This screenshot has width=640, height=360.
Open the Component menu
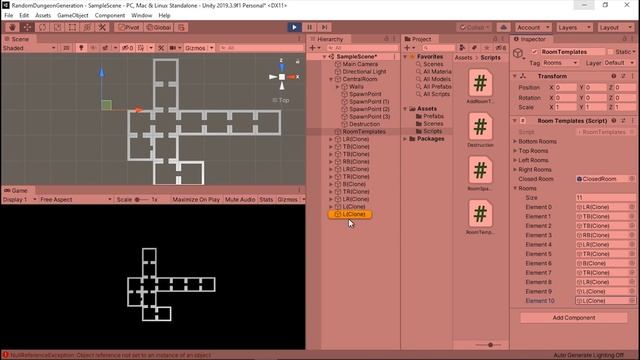(x=110, y=16)
